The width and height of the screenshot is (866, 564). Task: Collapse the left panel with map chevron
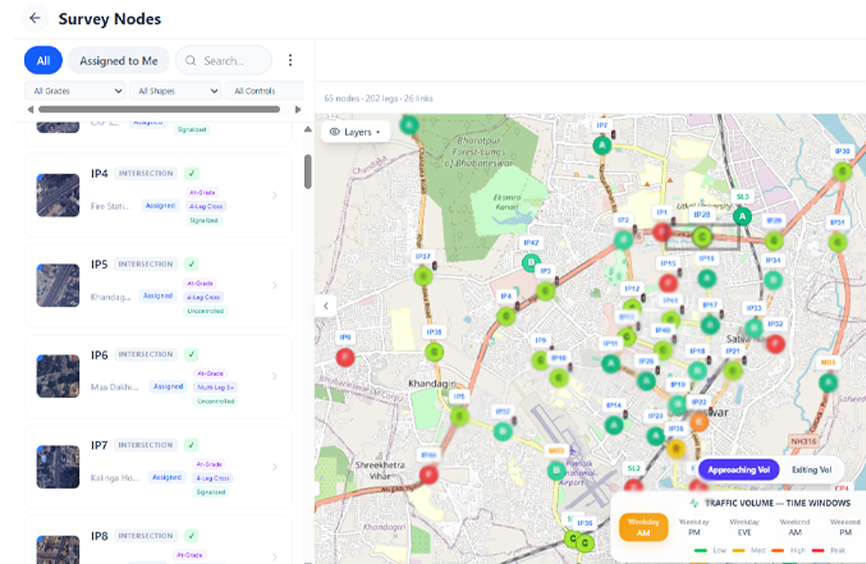point(326,305)
